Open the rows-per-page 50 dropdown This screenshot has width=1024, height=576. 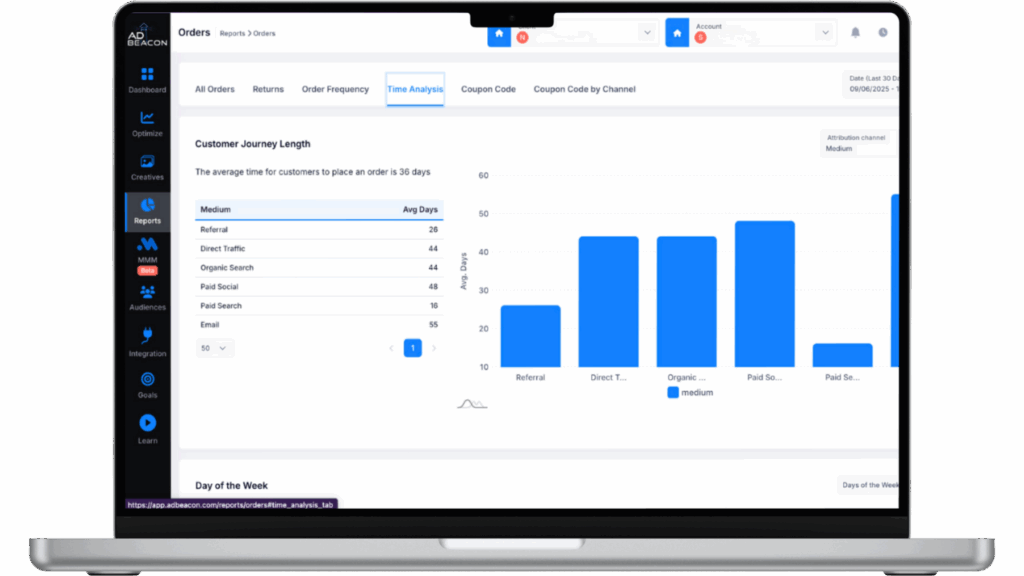(214, 348)
